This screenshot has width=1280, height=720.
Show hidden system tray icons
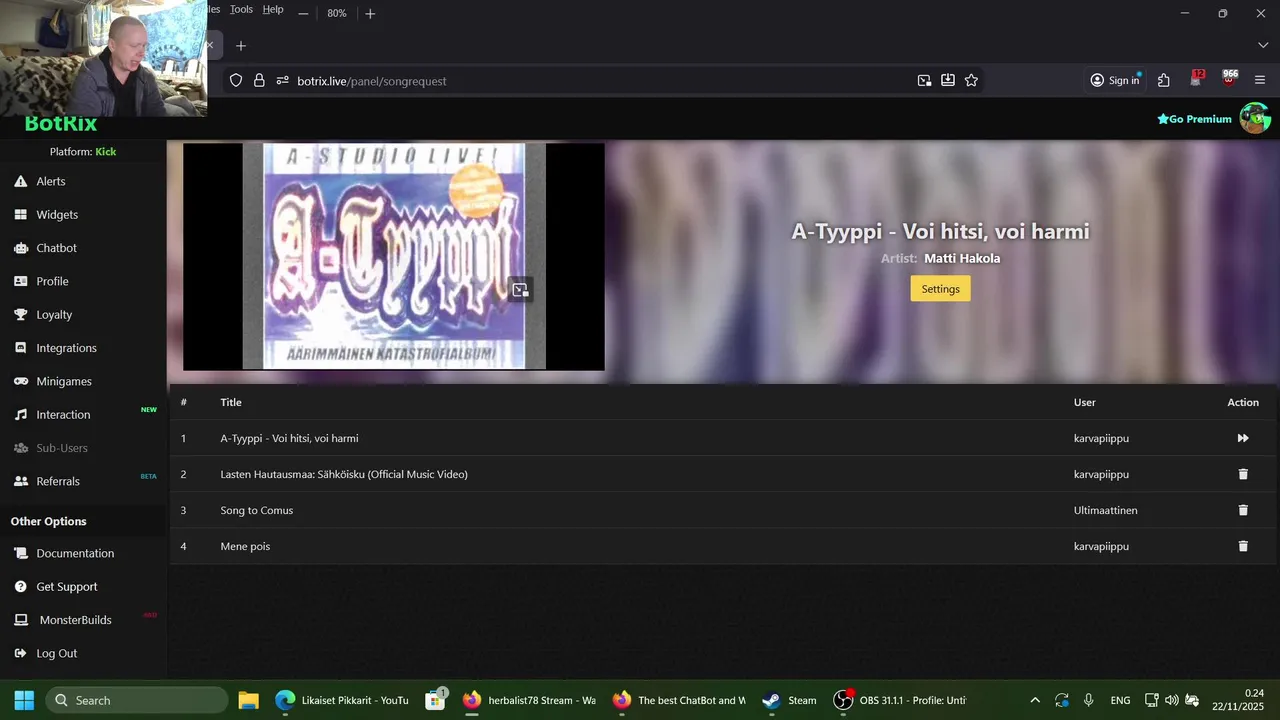(1035, 700)
